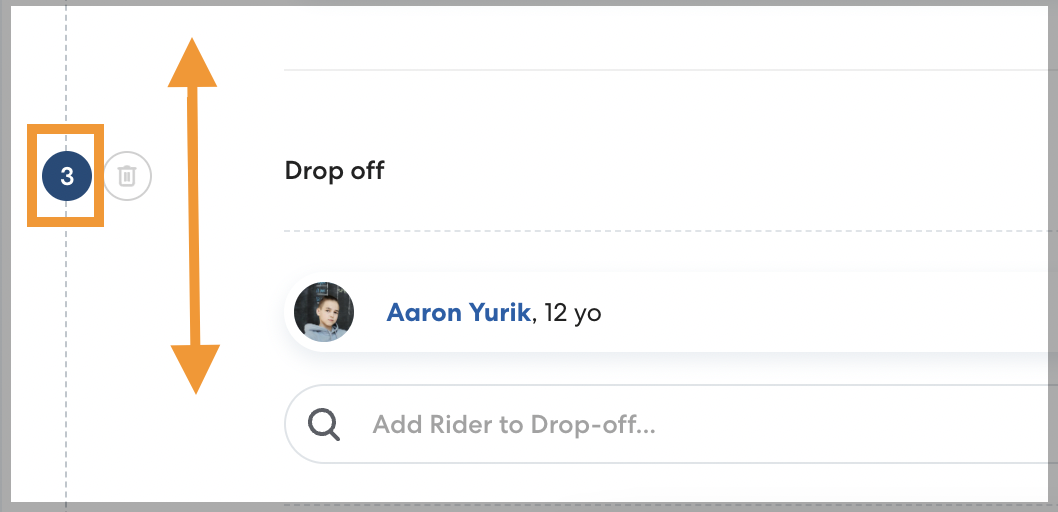1058x512 pixels.
Task: Select the blue step 3 number badge
Action: 67,177
